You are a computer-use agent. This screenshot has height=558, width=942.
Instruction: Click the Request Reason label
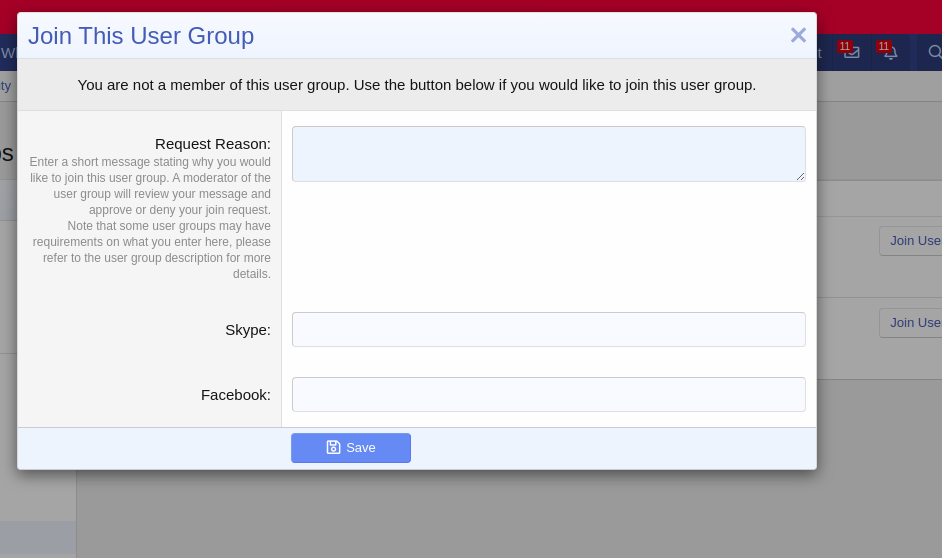coord(212,144)
